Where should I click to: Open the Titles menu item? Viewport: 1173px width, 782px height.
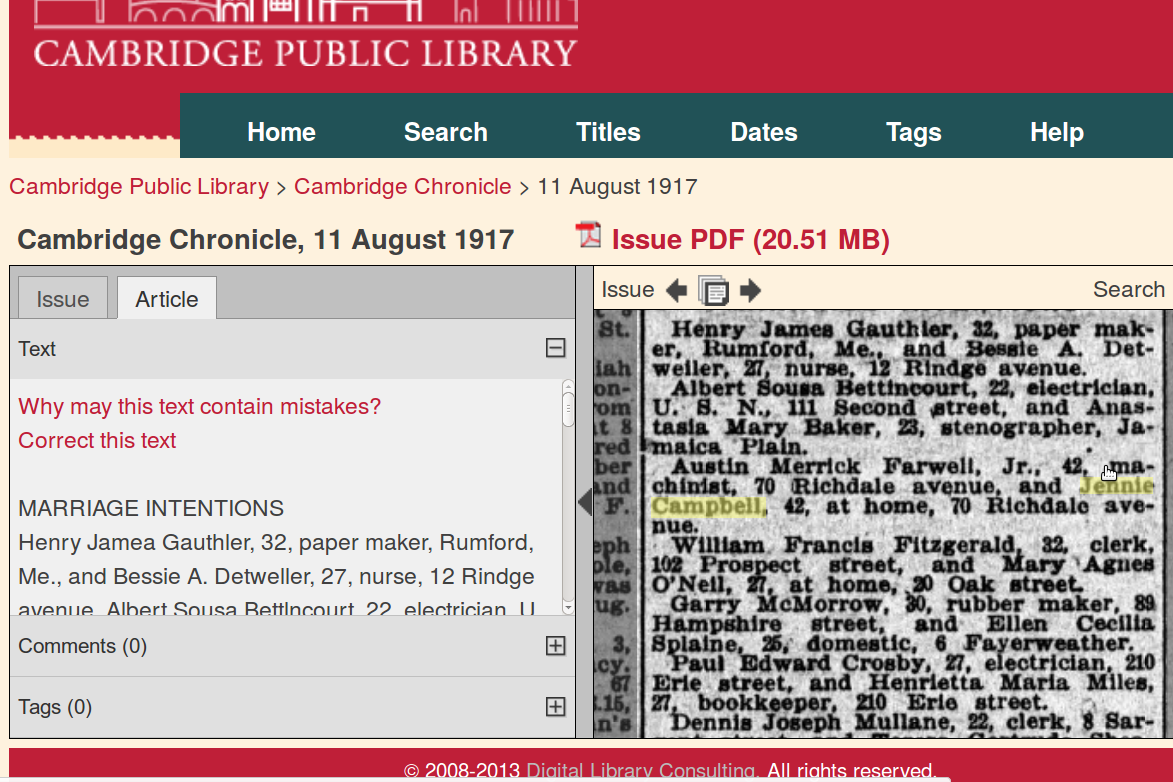[608, 132]
